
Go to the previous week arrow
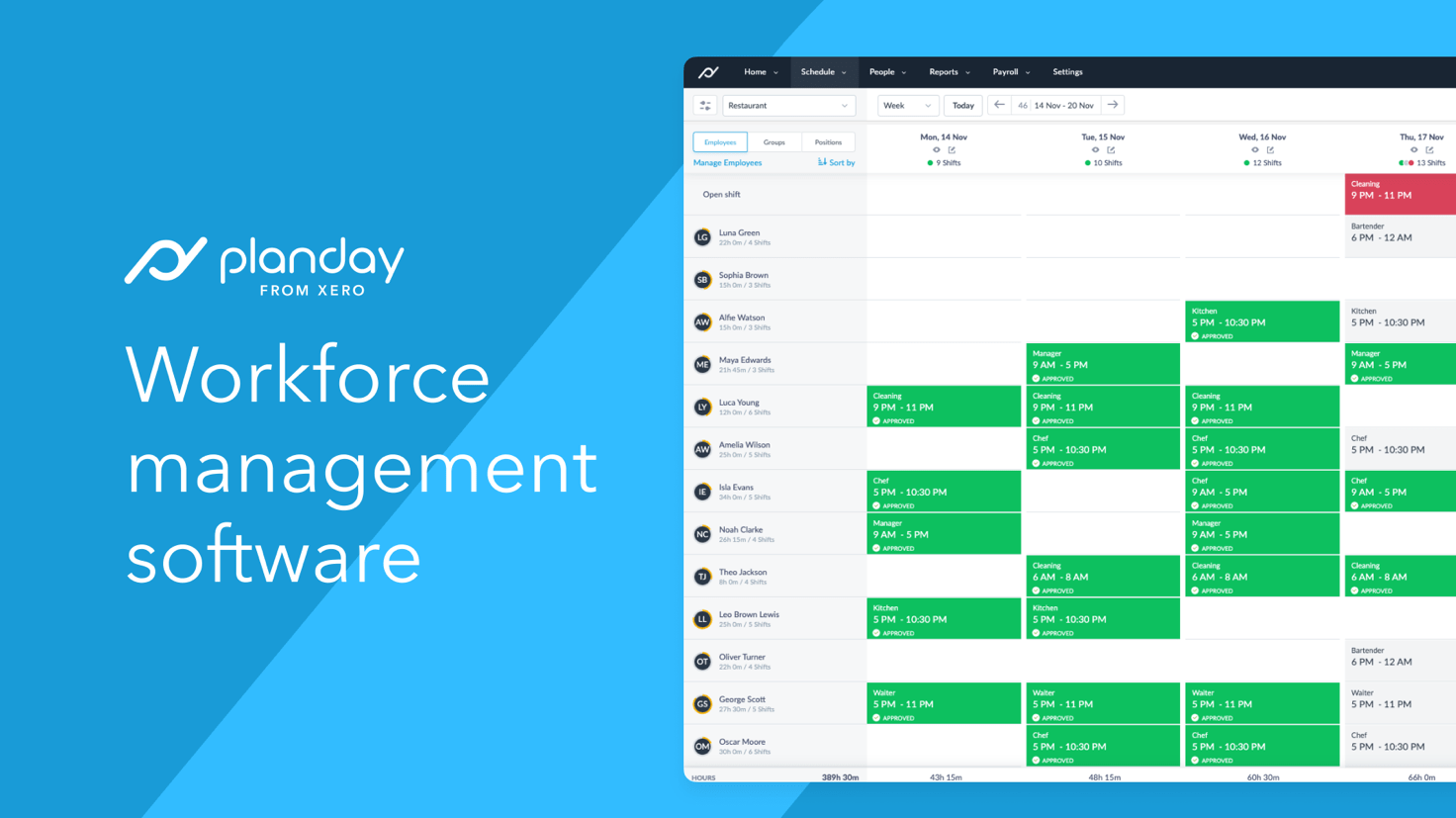pyautogui.click(x=999, y=105)
